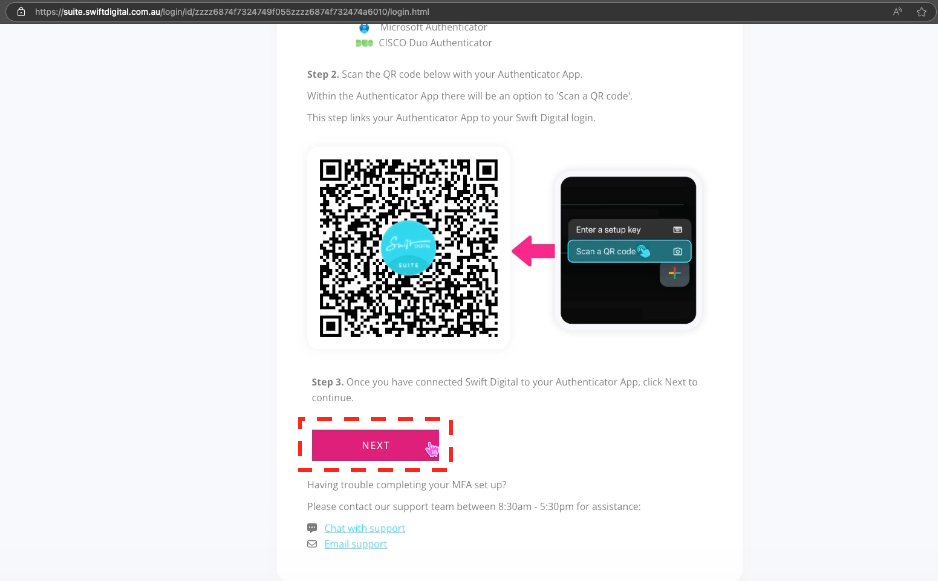Click the 'Step 2.' heading text
The height and width of the screenshot is (581, 938).
pyautogui.click(x=323, y=74)
